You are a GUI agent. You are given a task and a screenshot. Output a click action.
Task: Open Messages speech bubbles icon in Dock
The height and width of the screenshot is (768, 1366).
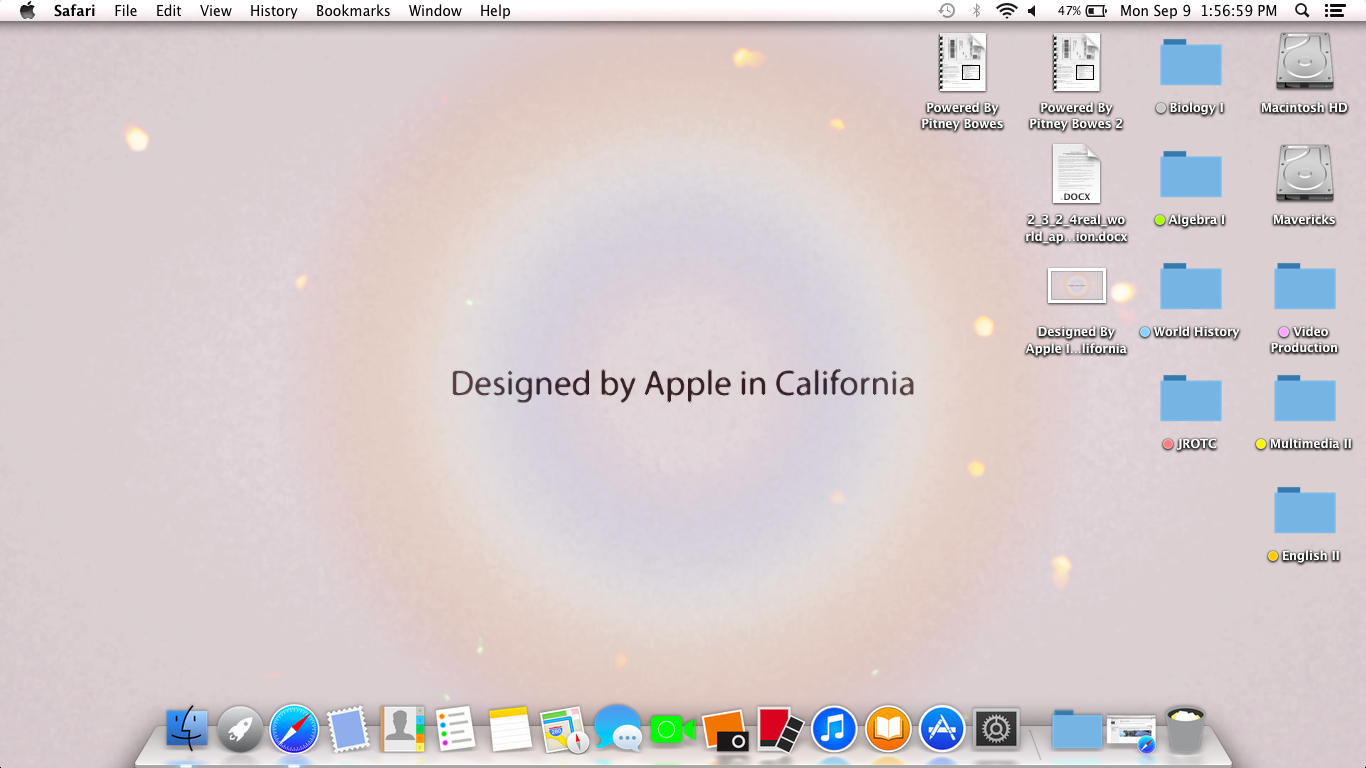pos(618,728)
